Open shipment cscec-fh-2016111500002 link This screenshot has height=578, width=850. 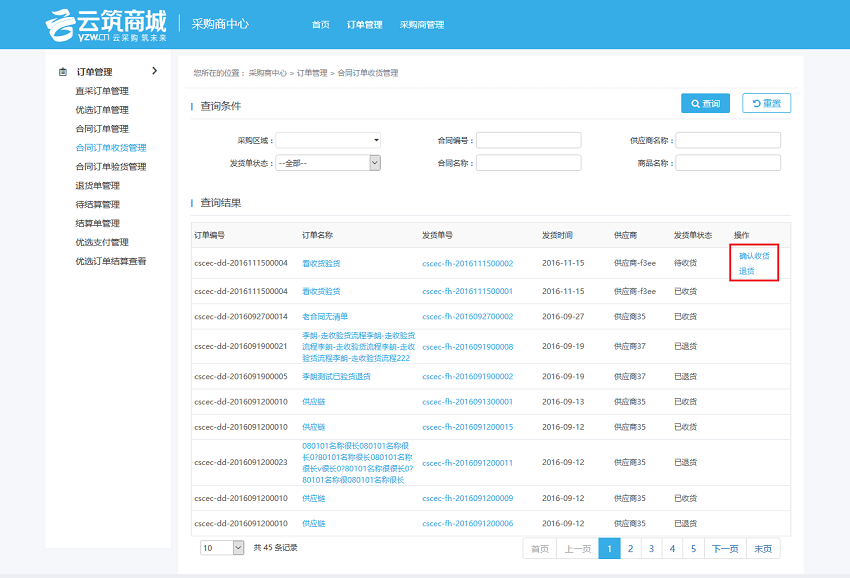pos(467,264)
